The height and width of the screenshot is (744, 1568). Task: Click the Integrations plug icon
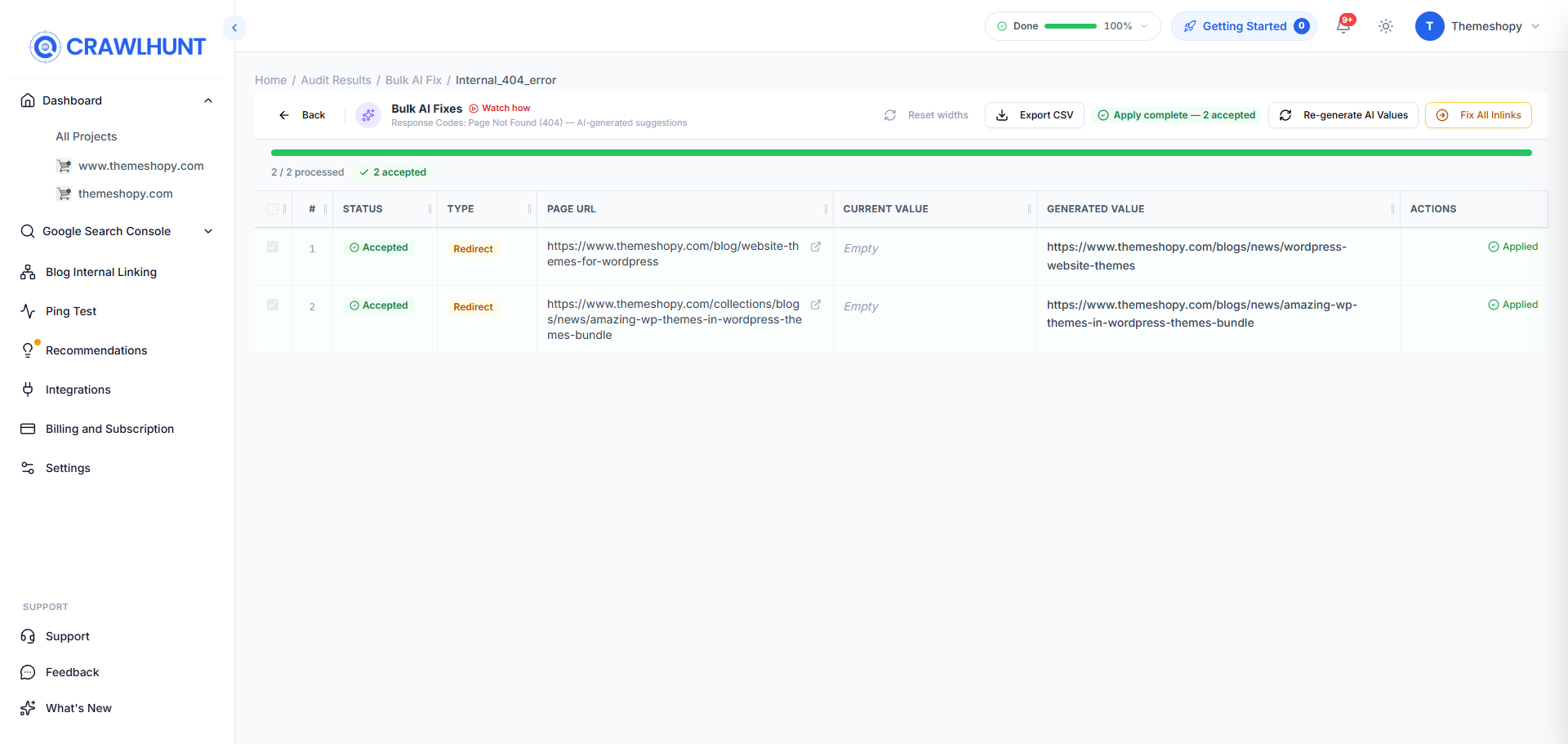tap(28, 390)
